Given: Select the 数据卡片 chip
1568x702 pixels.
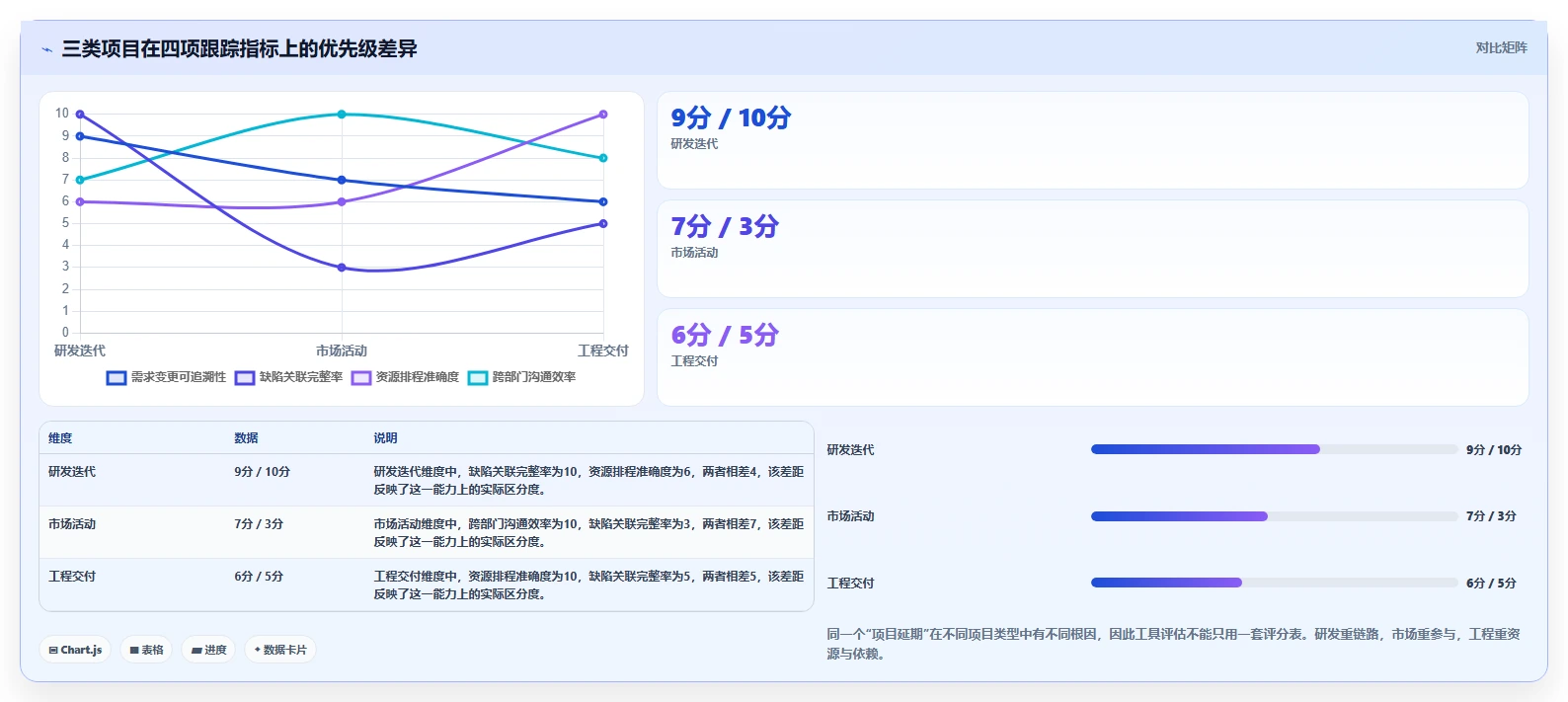Looking at the screenshot, I should click(x=280, y=650).
